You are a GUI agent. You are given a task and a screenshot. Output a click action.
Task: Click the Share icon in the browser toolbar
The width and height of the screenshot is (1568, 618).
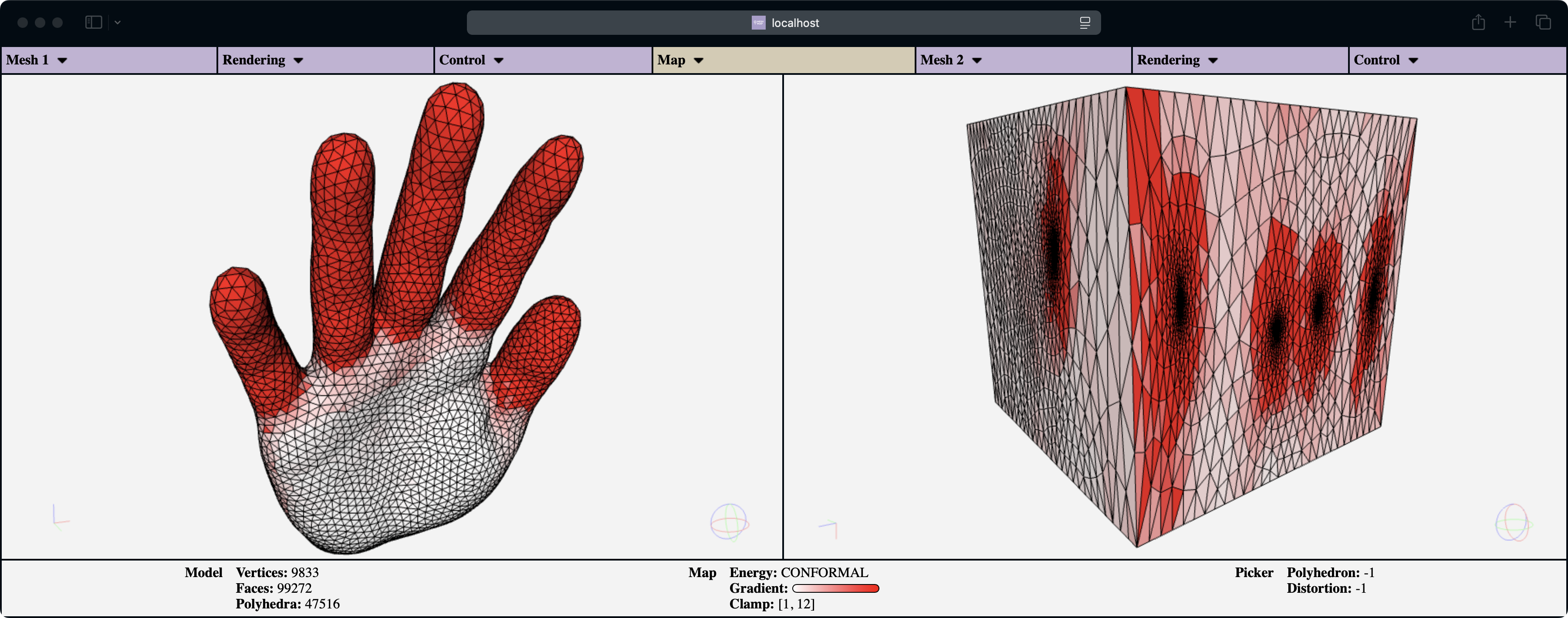point(1478,23)
